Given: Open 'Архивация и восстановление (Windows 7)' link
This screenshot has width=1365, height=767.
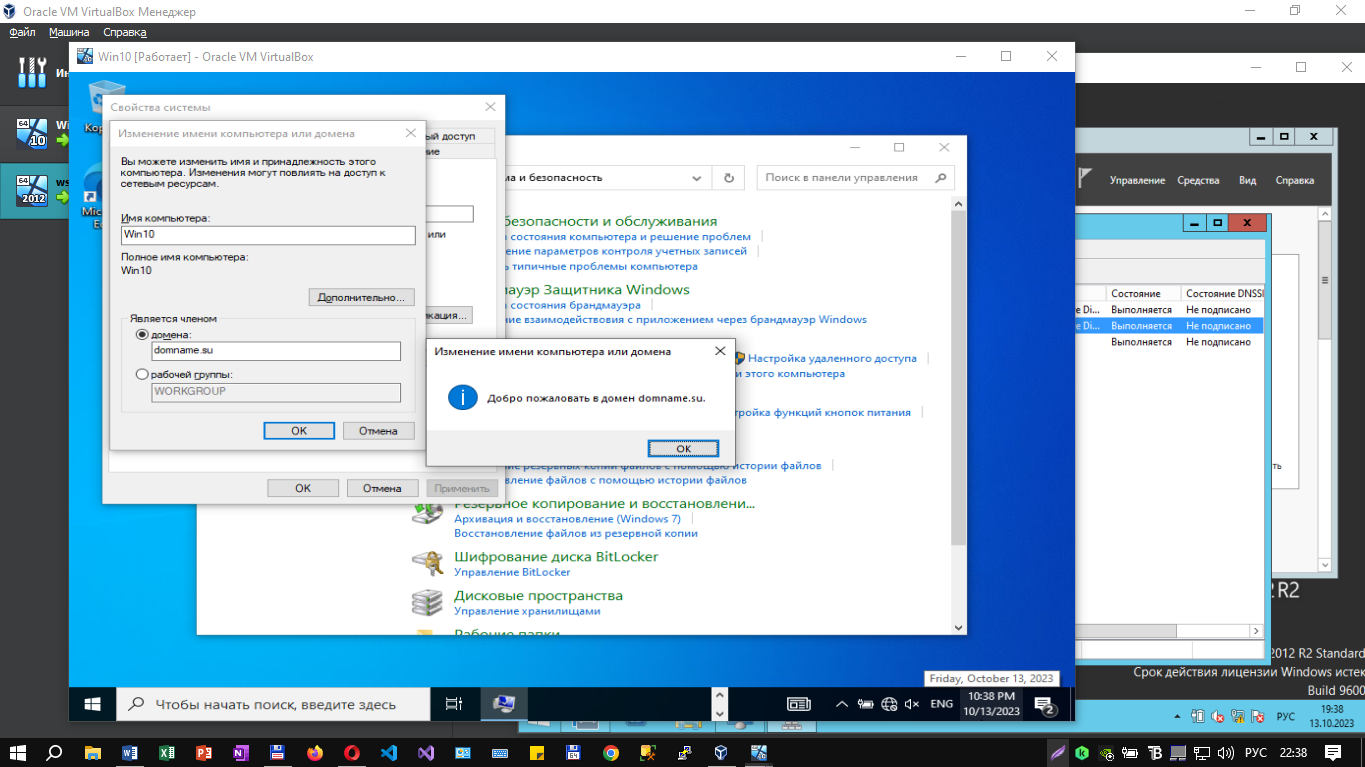Looking at the screenshot, I should tap(567, 519).
